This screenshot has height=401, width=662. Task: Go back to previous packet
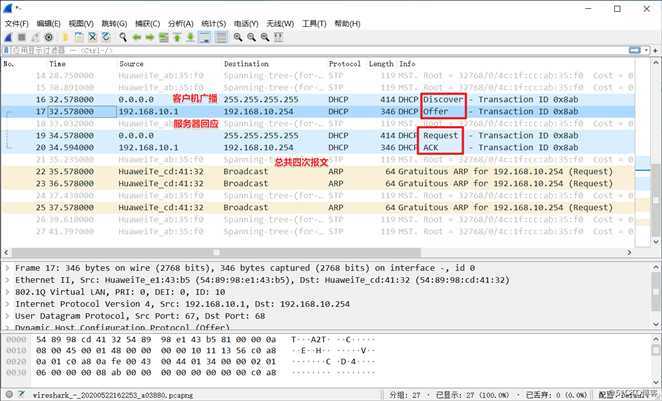136,38
